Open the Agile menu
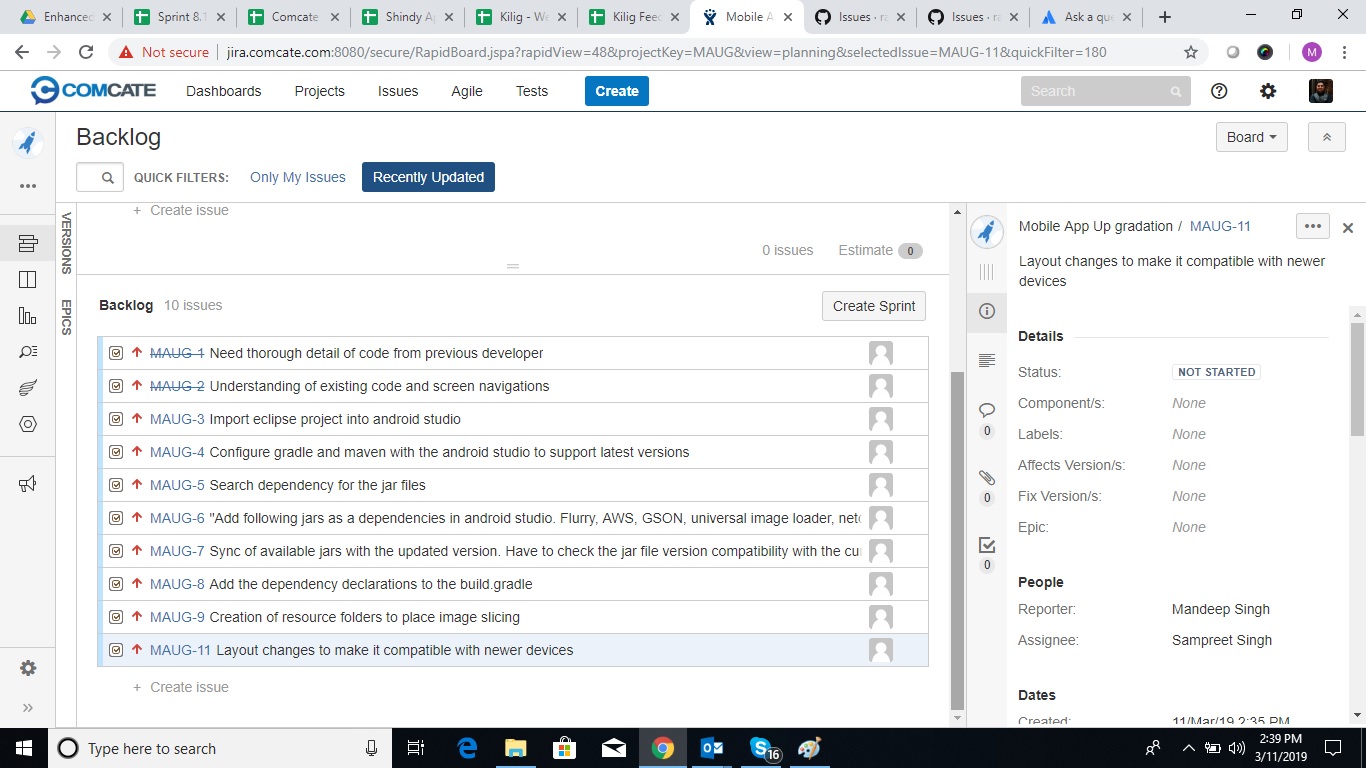The image size is (1366, 768). pos(467,91)
